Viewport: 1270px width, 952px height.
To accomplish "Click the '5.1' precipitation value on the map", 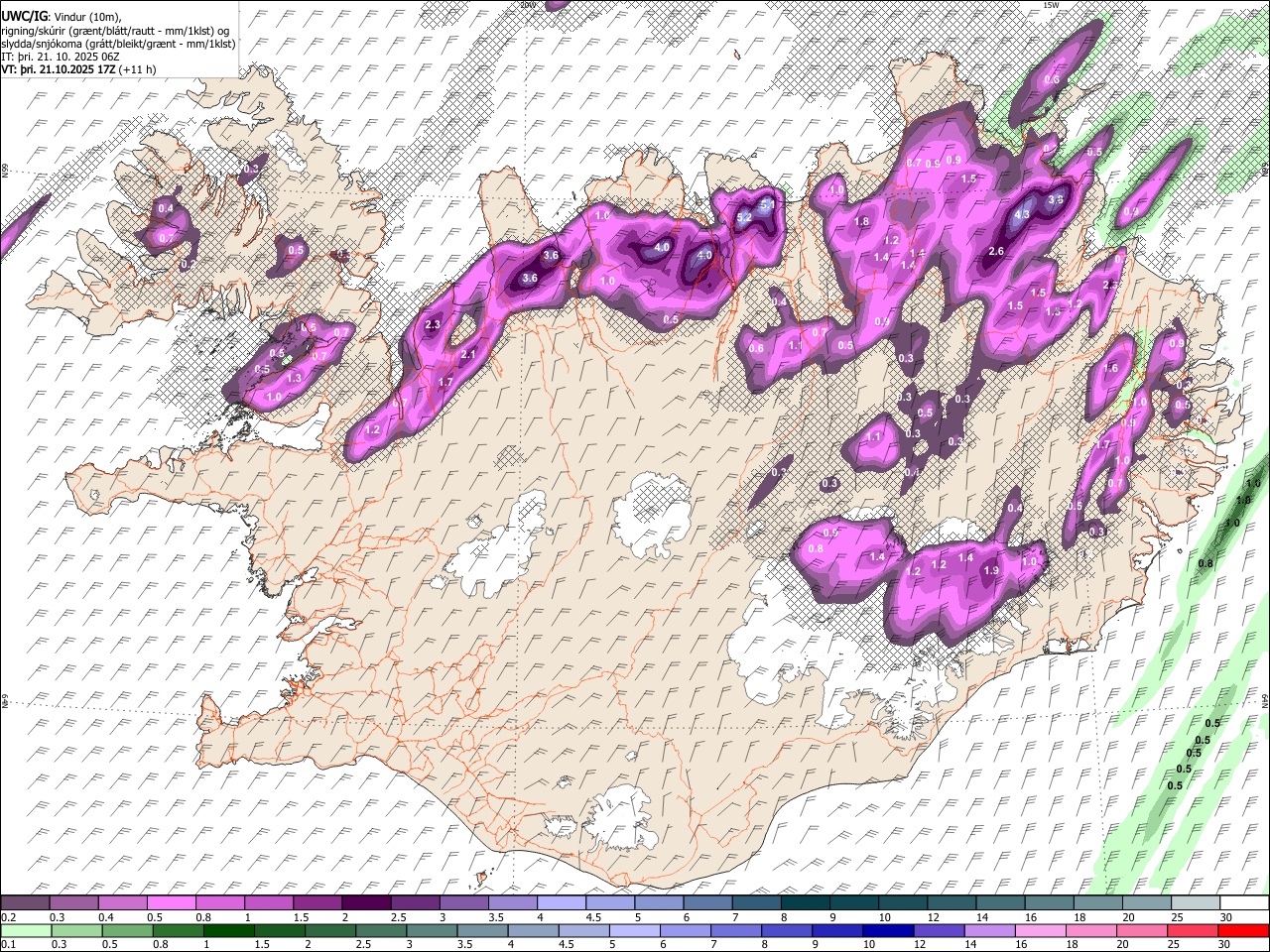I will 767,205.
